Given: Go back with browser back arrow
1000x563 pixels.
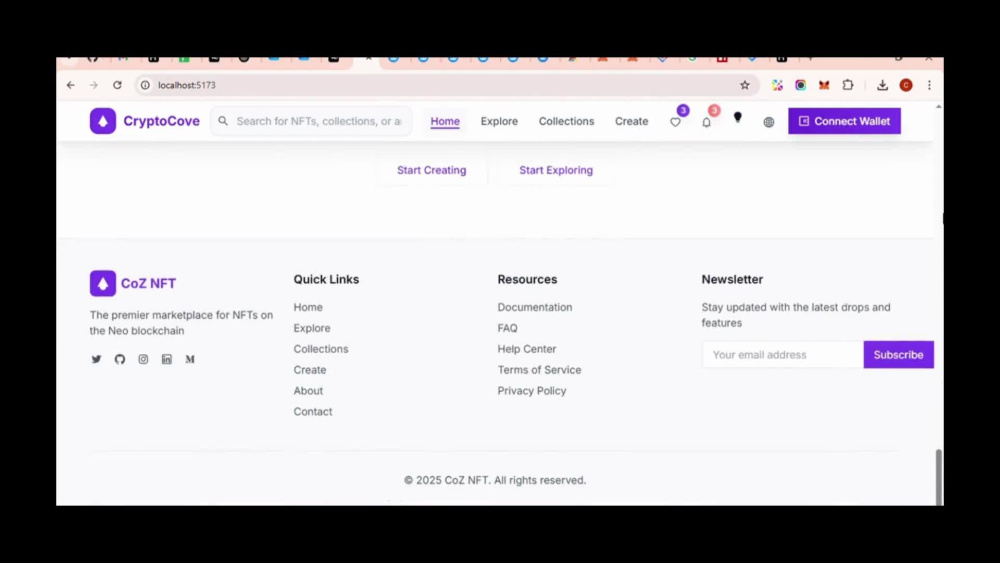Looking at the screenshot, I should 71,85.
